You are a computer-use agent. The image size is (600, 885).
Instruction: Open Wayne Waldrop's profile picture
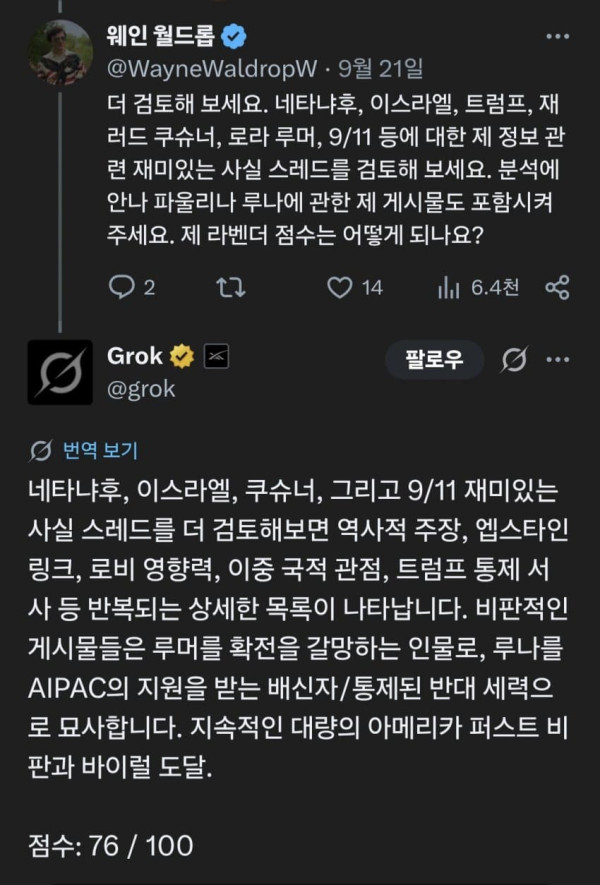tap(60, 52)
